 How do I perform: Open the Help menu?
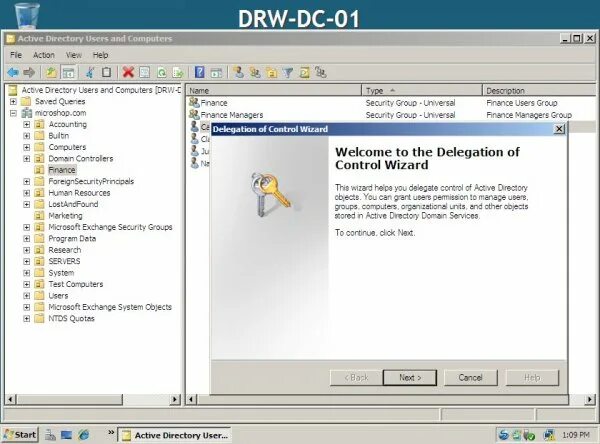click(100, 55)
